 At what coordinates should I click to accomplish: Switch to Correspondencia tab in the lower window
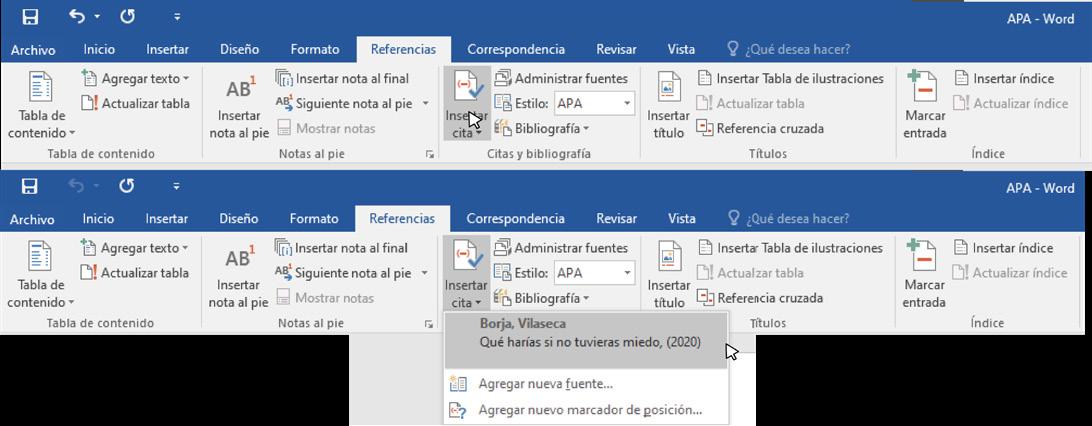(x=515, y=219)
